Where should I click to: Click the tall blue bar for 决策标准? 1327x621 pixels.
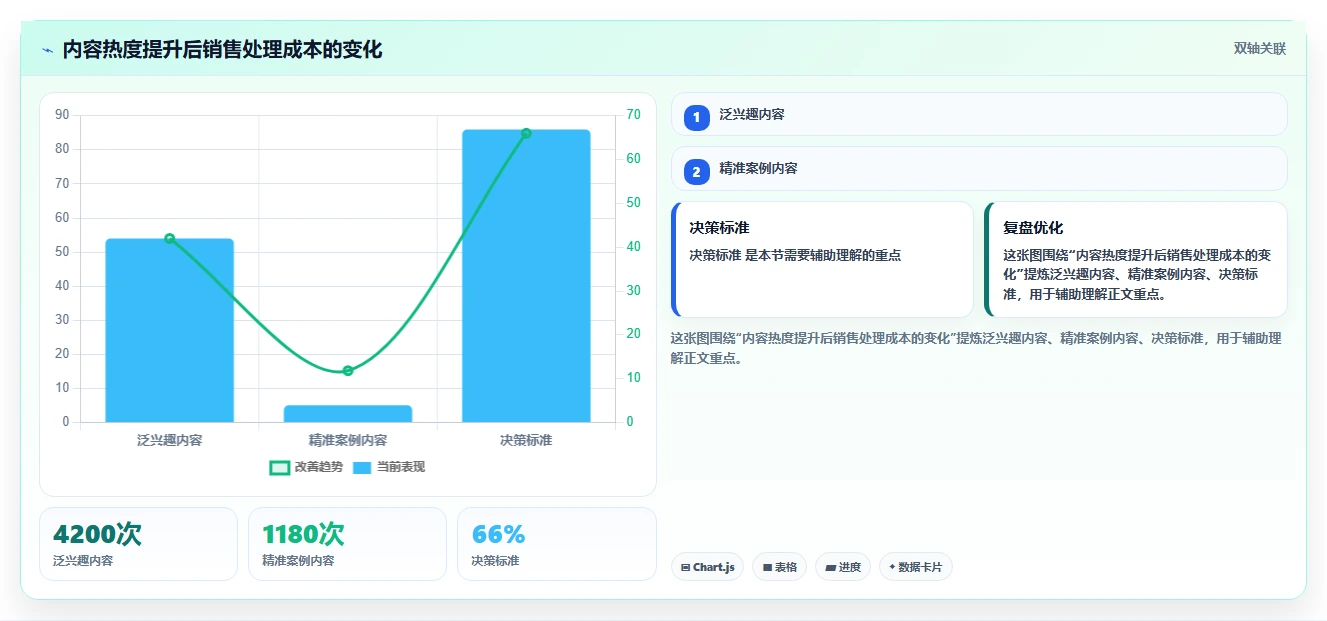point(526,275)
